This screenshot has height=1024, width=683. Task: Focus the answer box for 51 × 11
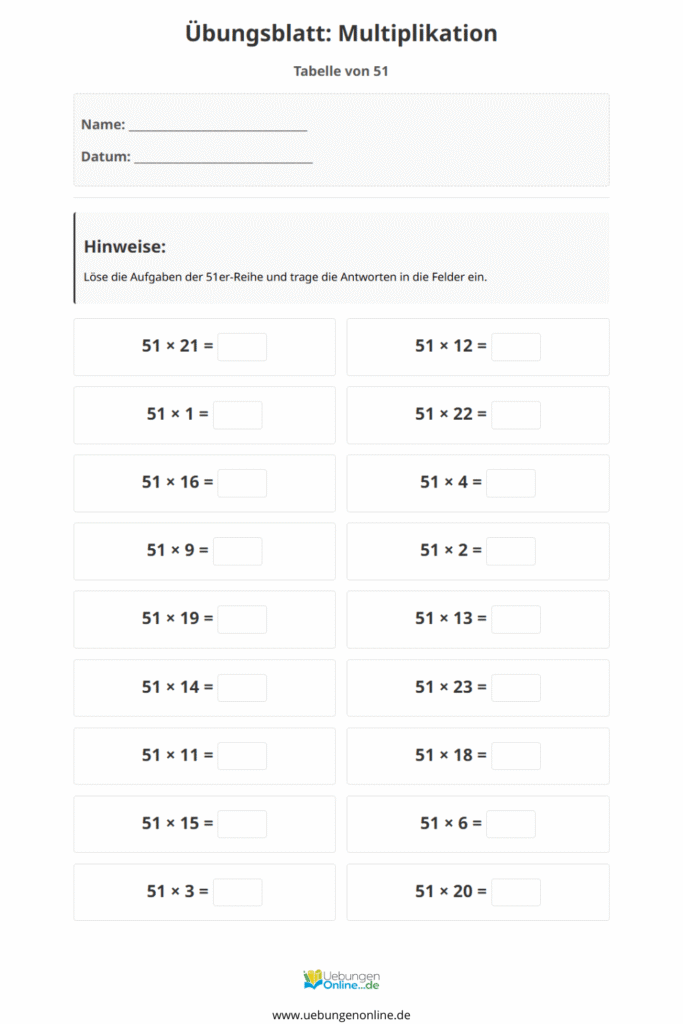tap(242, 756)
